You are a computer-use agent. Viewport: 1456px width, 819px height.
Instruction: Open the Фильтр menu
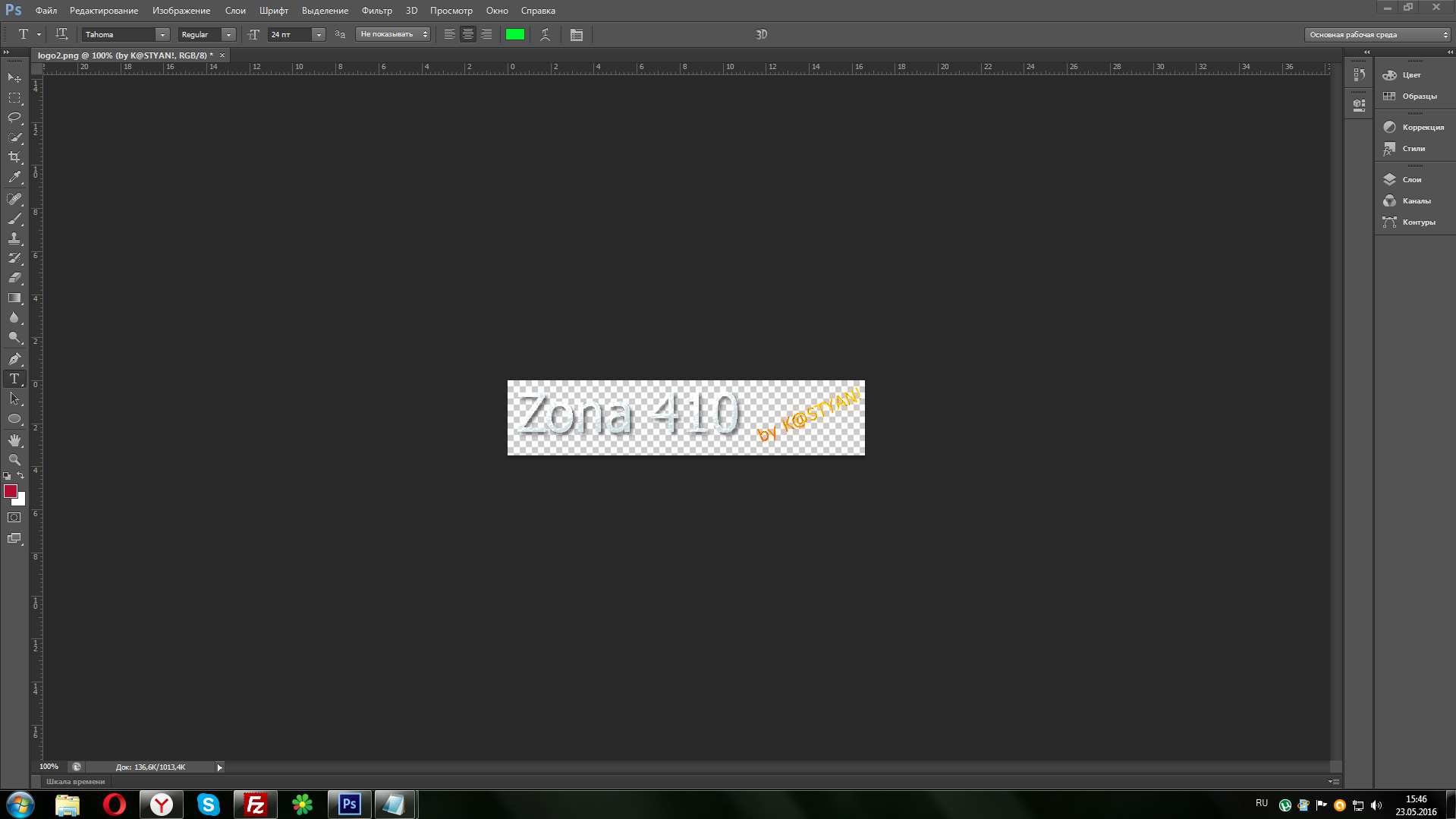point(376,11)
